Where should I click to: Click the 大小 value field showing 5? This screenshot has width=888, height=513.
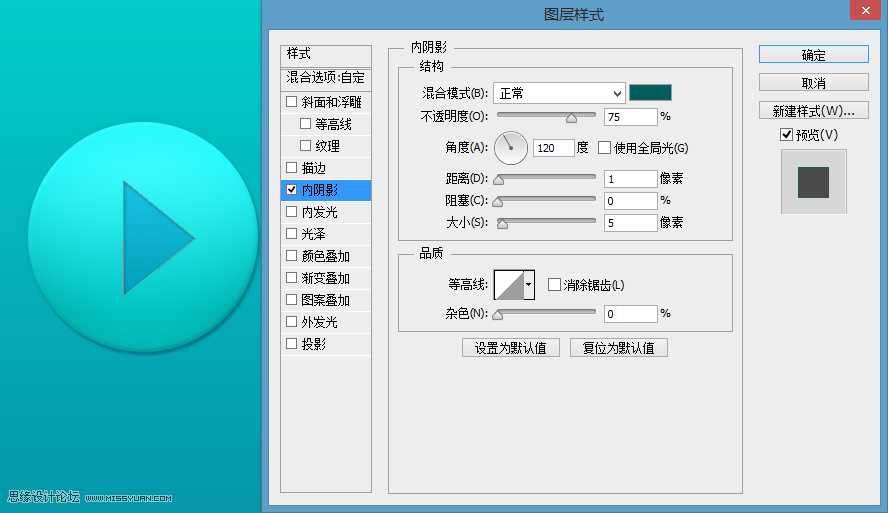coord(630,223)
